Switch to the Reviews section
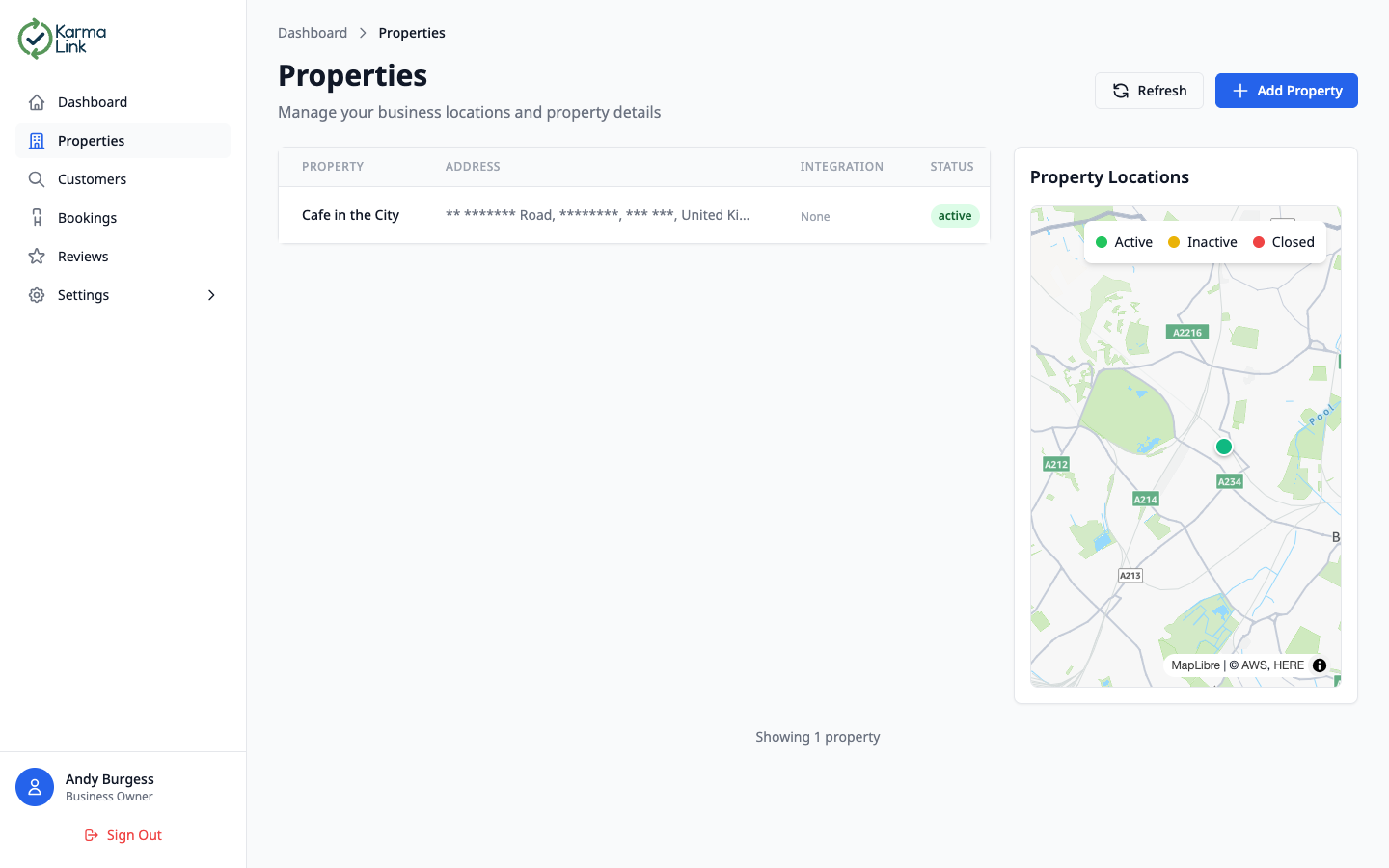The height and width of the screenshot is (868, 1389). (84, 256)
